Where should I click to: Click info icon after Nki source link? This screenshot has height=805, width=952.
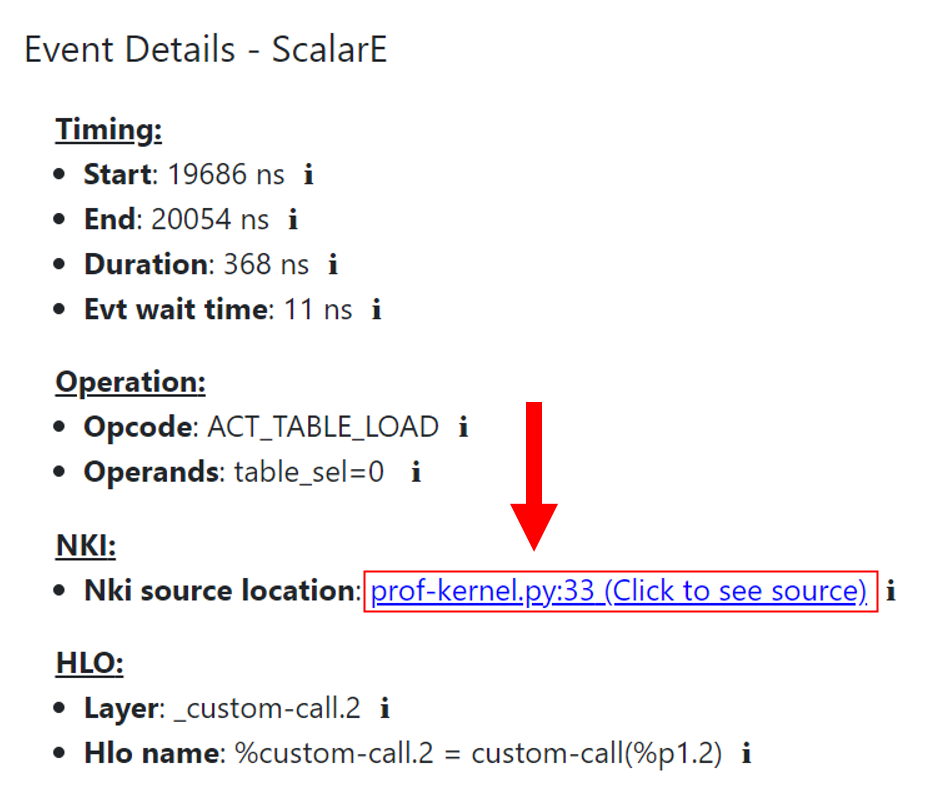pyautogui.click(x=891, y=592)
